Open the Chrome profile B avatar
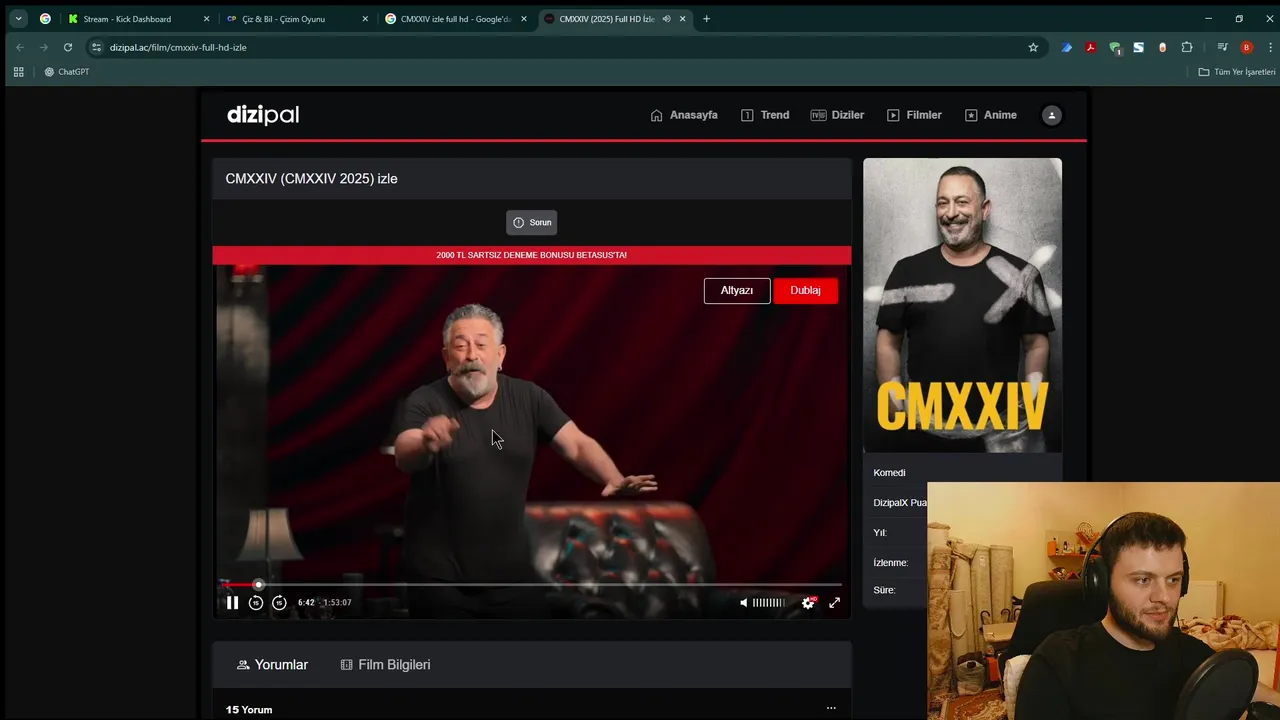1280x720 pixels. 1246,47
